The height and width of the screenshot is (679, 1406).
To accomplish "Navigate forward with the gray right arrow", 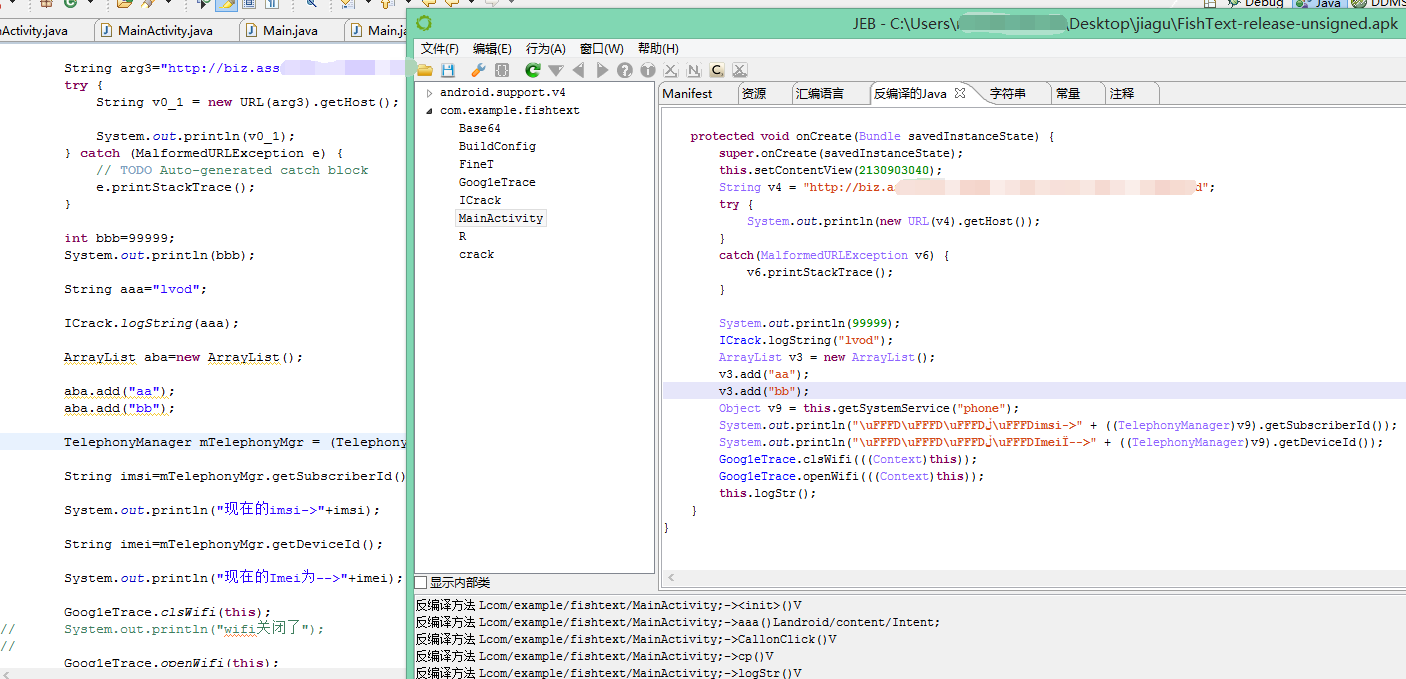I will tap(602, 70).
